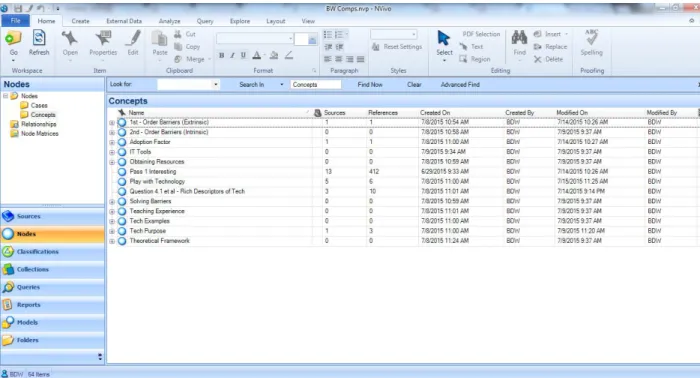This screenshot has width=700, height=378.
Task: Open the Queries navigation pane
Action: pyautogui.click(x=52, y=287)
